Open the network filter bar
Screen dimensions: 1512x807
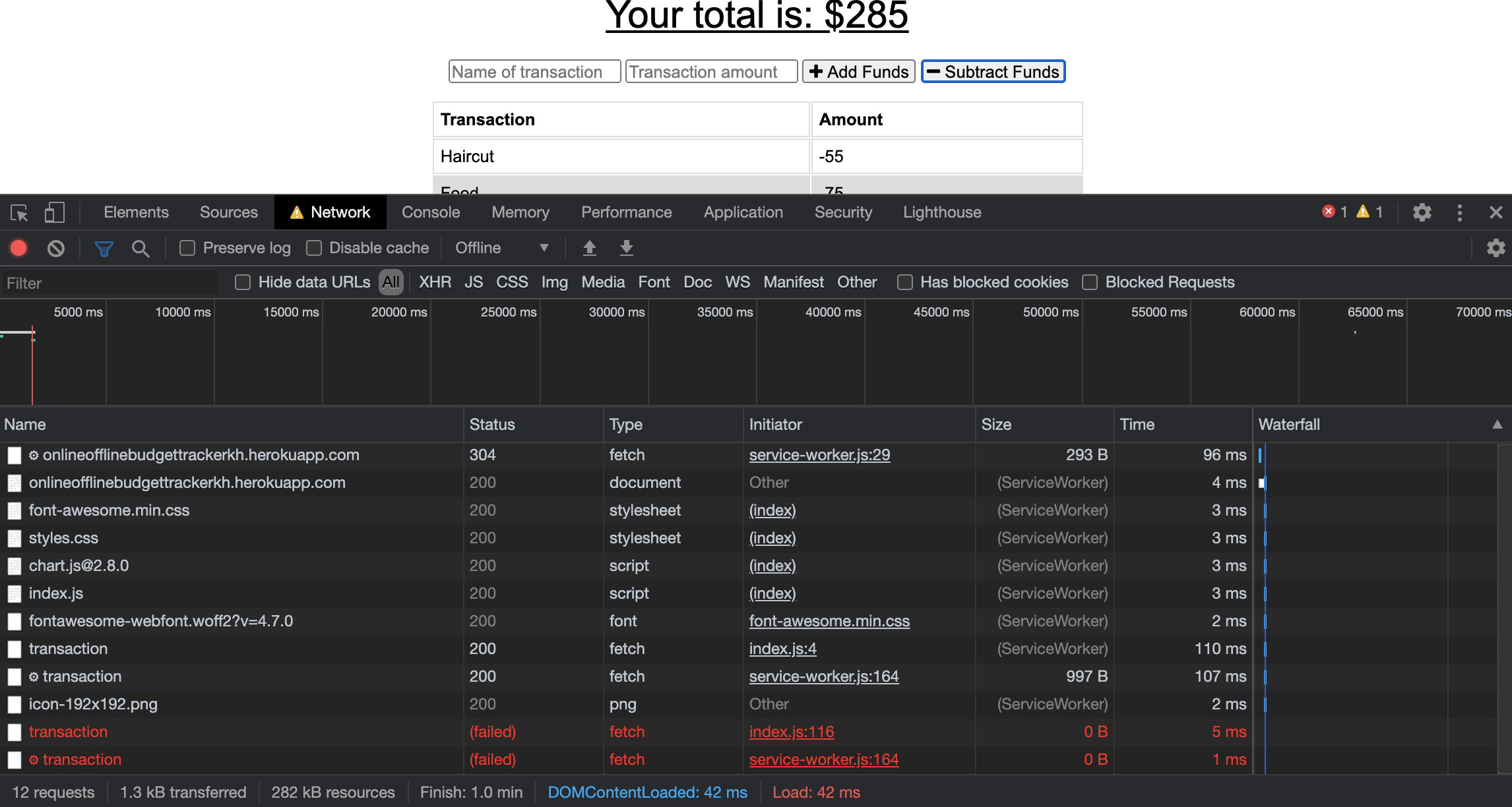(104, 248)
